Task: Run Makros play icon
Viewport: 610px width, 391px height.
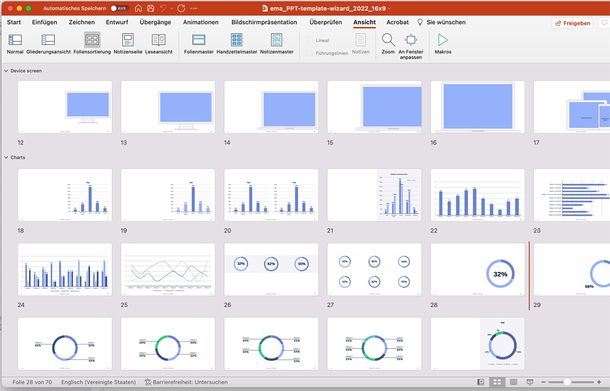Action: tap(443, 40)
